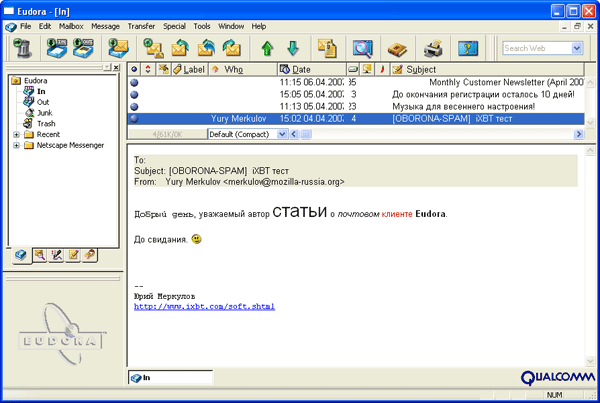Click the New Message toolbar icon
The image size is (600, 403).
click(153, 48)
